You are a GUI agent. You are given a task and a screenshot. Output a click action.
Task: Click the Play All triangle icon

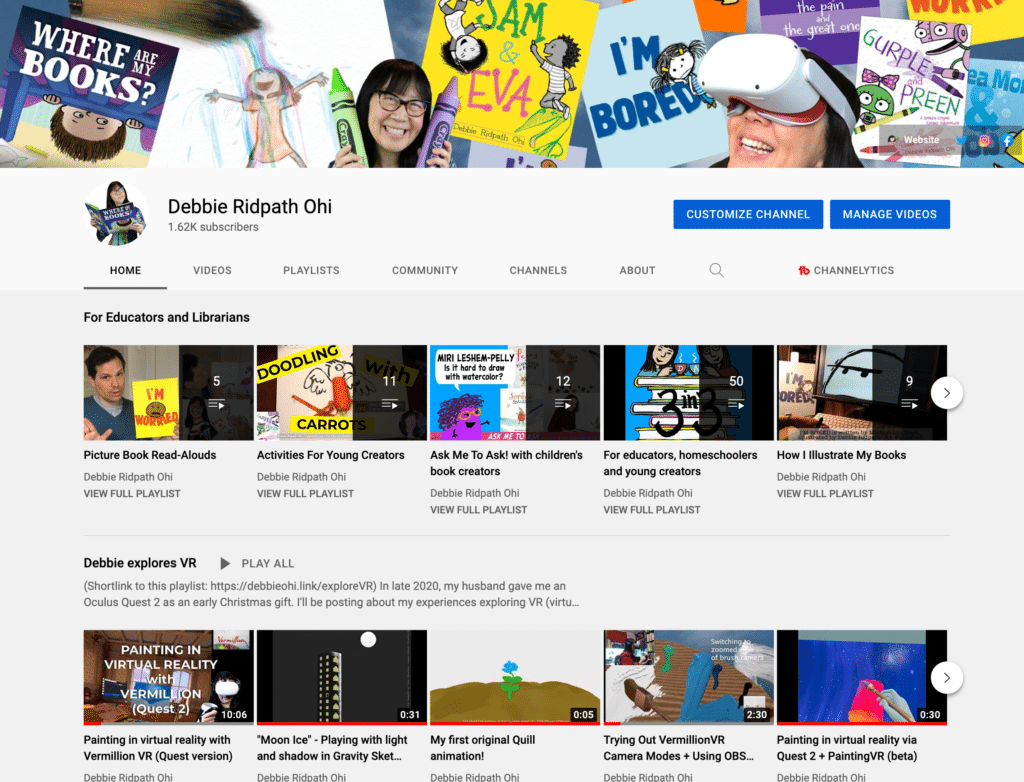pyautogui.click(x=225, y=563)
